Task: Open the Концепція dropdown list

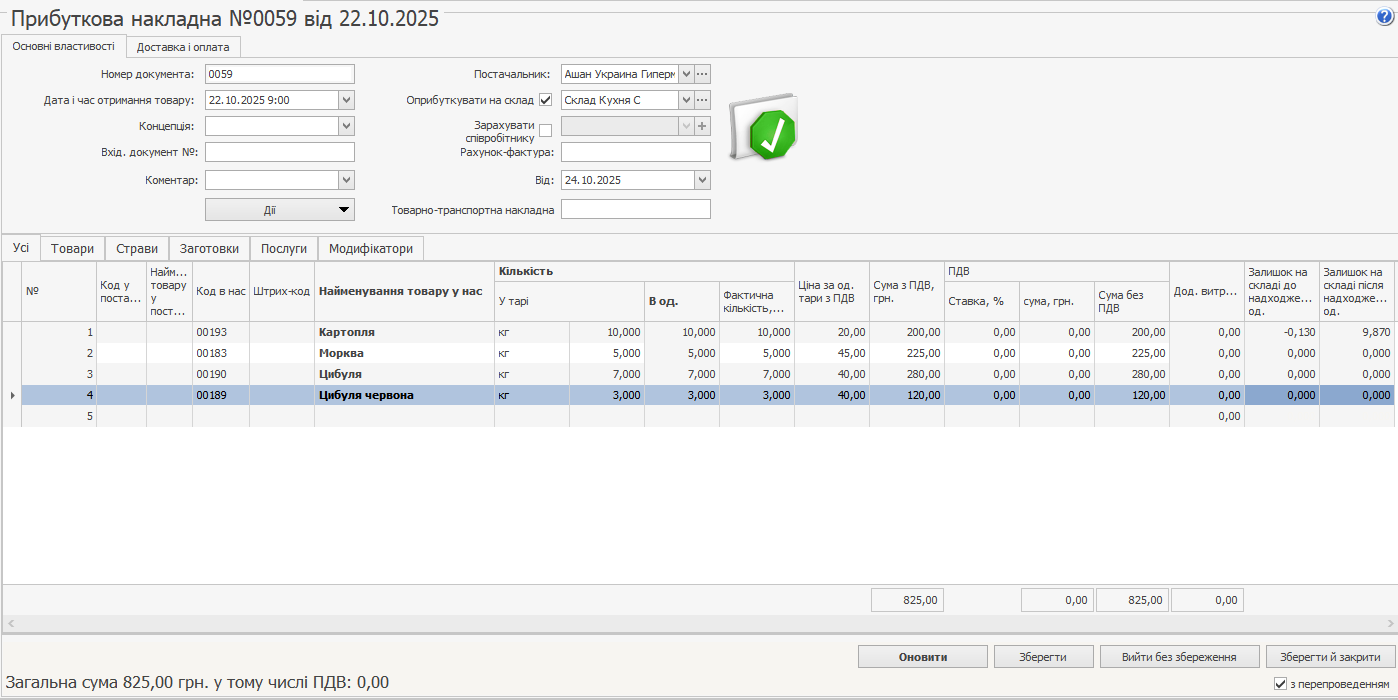Action: pos(346,126)
